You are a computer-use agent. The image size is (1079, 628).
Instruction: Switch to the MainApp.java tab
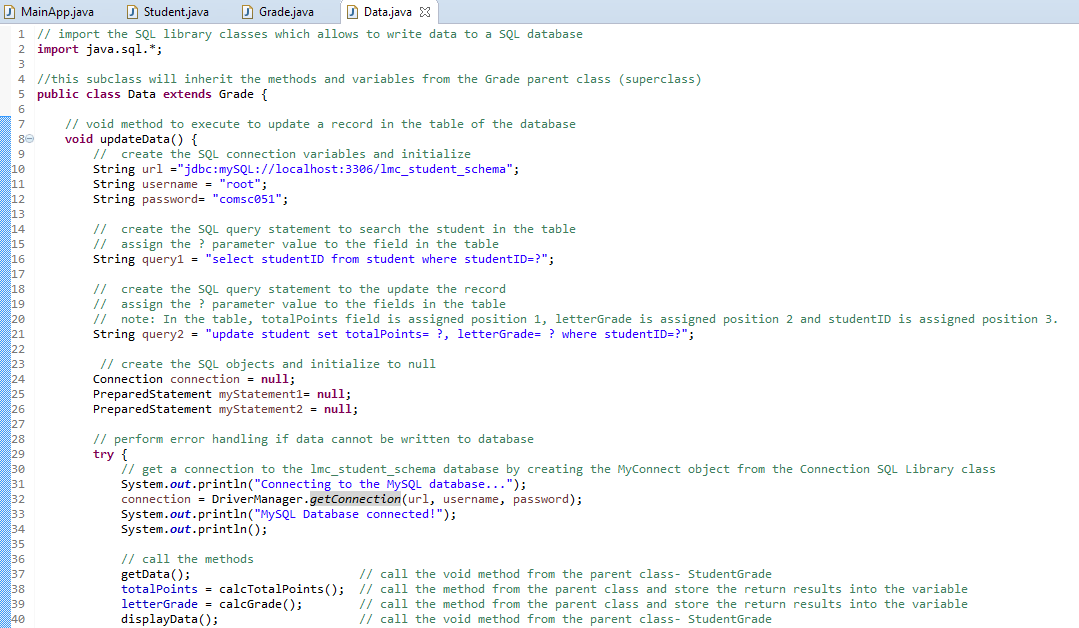point(57,12)
